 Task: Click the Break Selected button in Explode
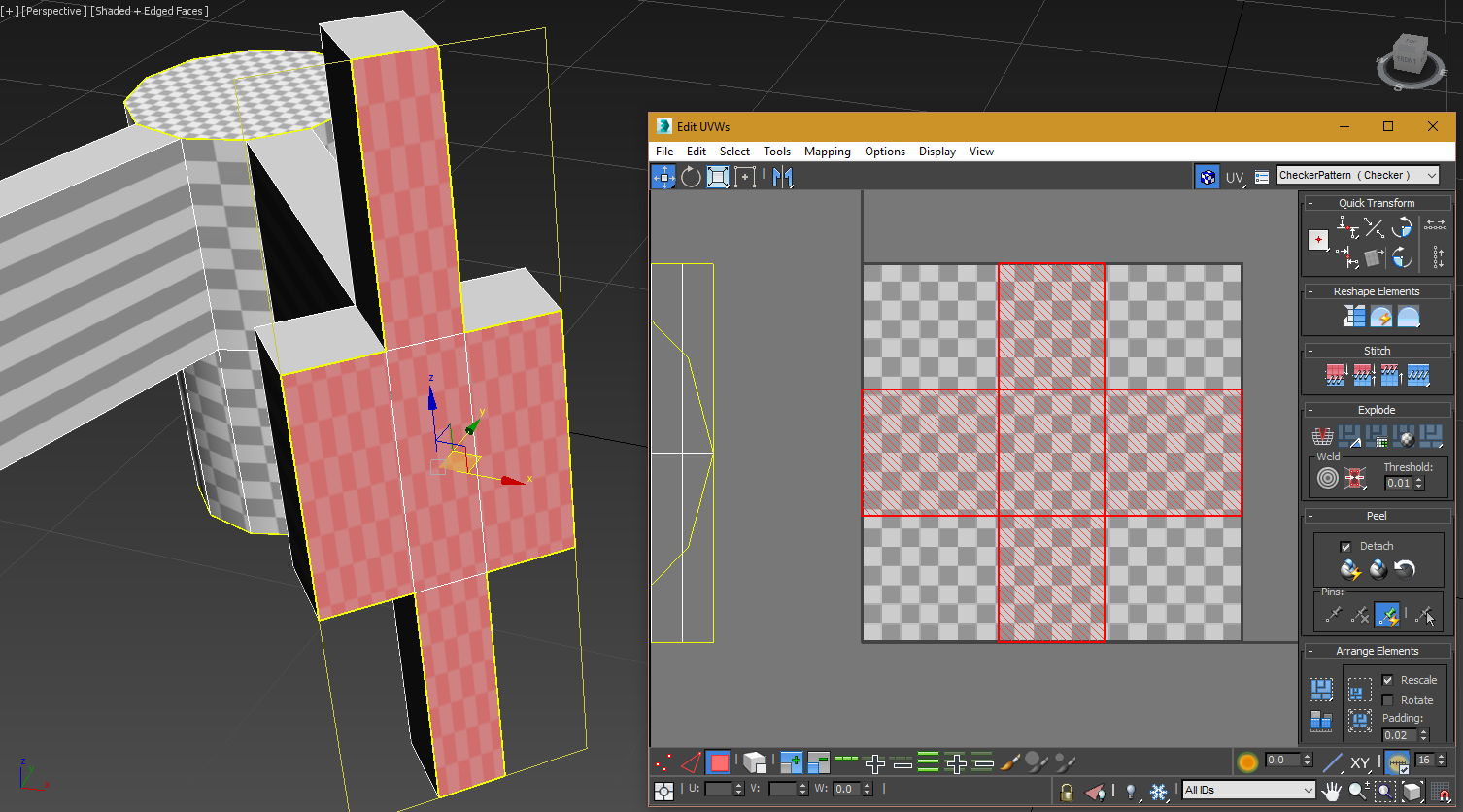click(1323, 436)
